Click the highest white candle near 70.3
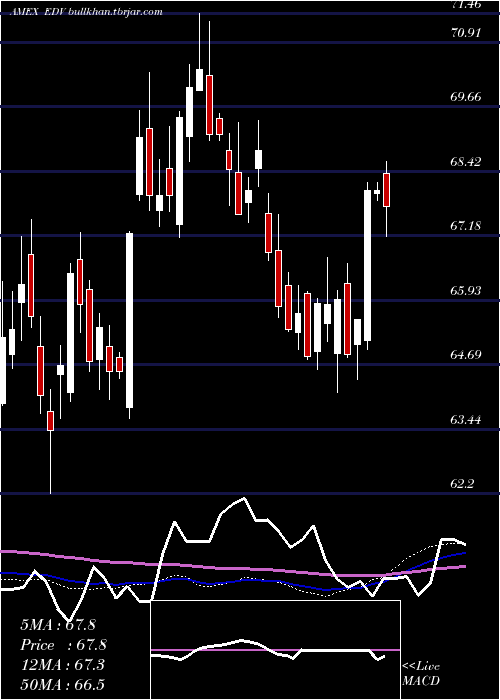Screen dimensions: 500x700 (x=200, y=80)
